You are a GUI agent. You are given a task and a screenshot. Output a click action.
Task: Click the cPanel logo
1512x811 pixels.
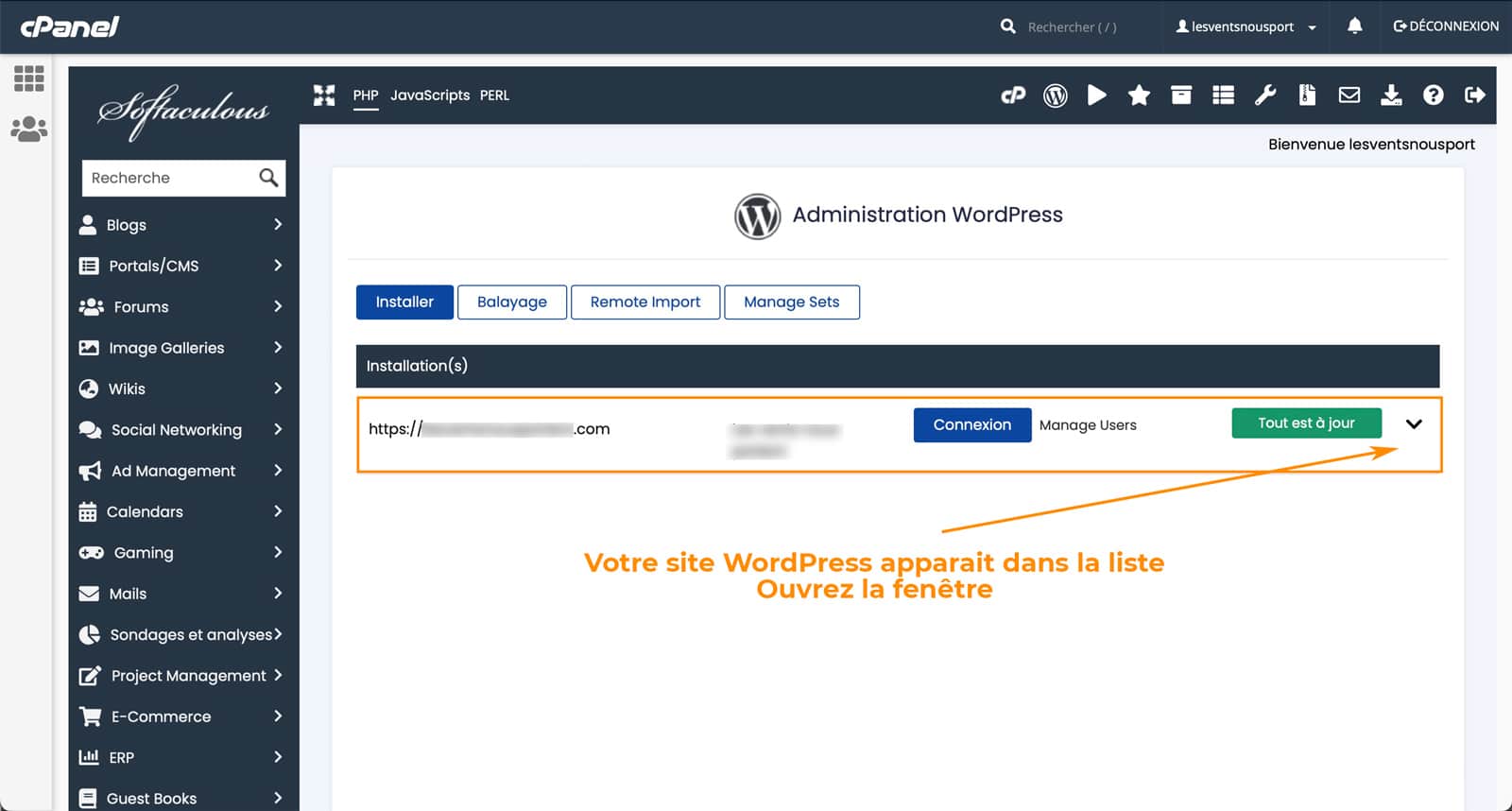[70, 26]
